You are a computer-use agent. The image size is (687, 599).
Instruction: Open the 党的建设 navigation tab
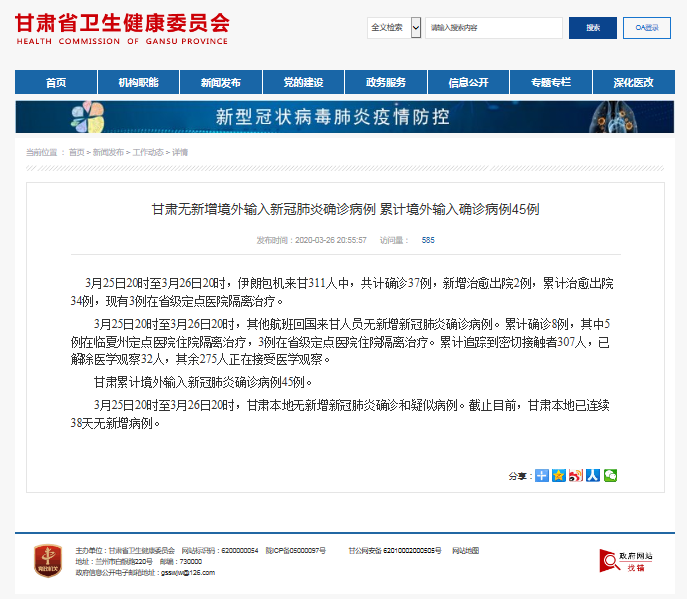303,82
